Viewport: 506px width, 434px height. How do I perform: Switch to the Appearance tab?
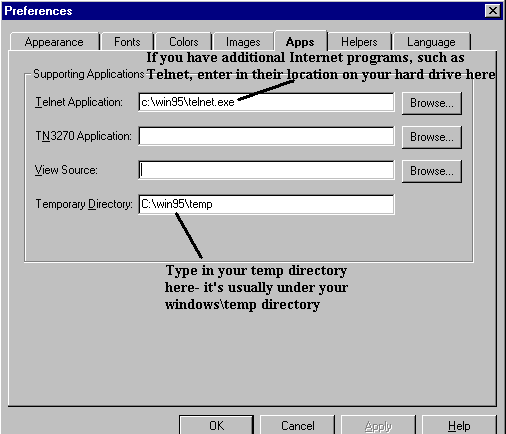coord(55,42)
